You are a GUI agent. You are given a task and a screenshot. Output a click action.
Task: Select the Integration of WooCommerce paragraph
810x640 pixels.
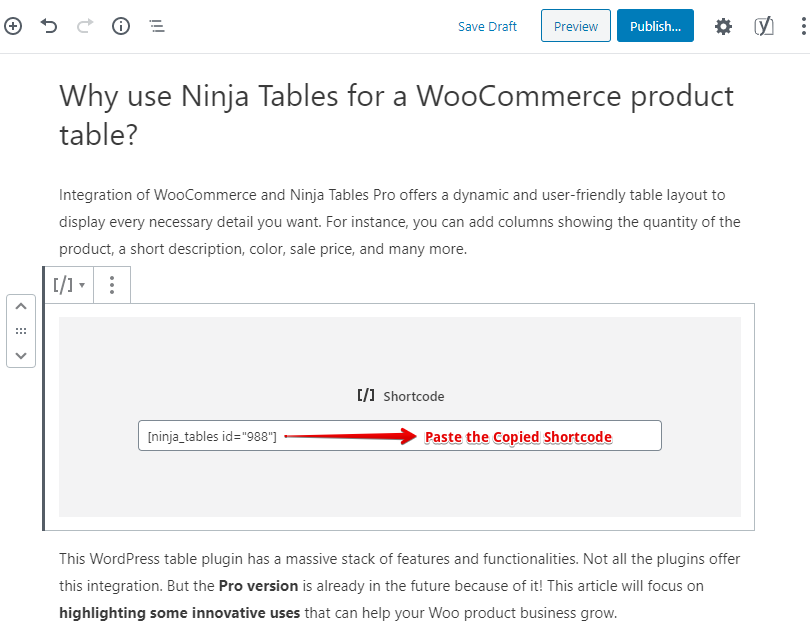[399, 222]
